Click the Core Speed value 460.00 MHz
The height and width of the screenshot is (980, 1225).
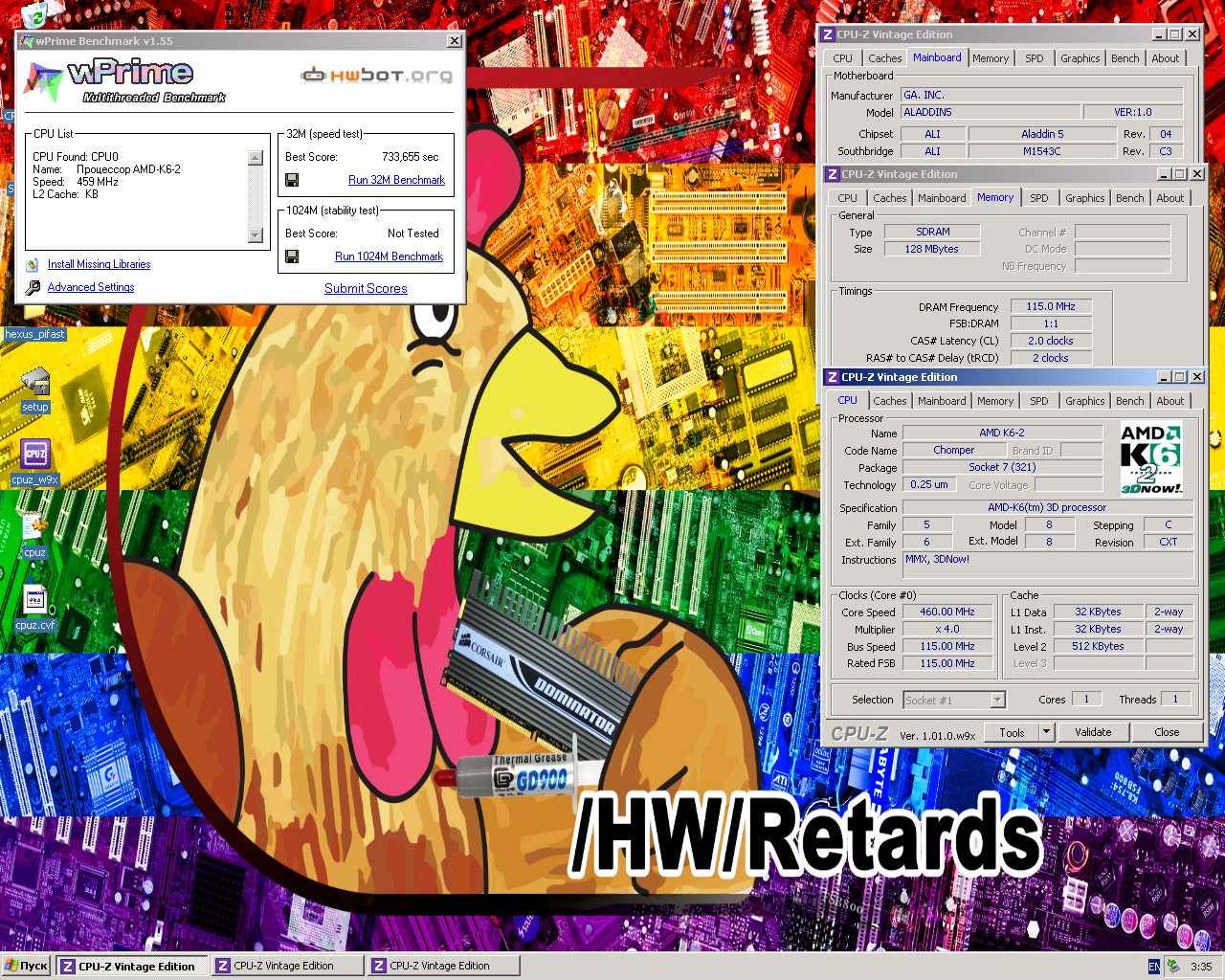pyautogui.click(x=947, y=612)
